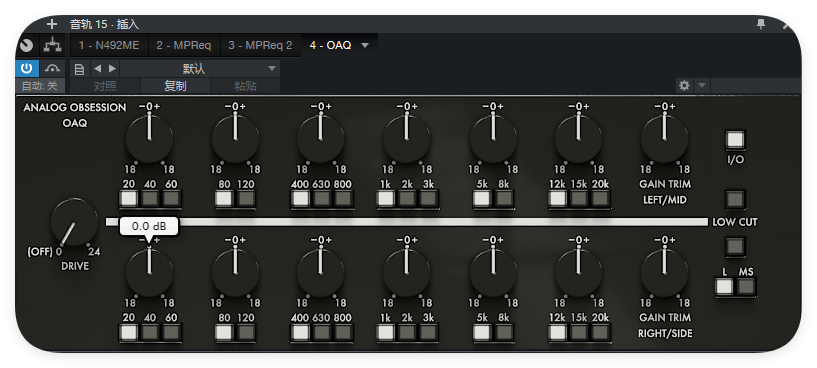Open the routing view icon
Image resolution: width=817 pixels, height=368 pixels.
[x=52, y=45]
